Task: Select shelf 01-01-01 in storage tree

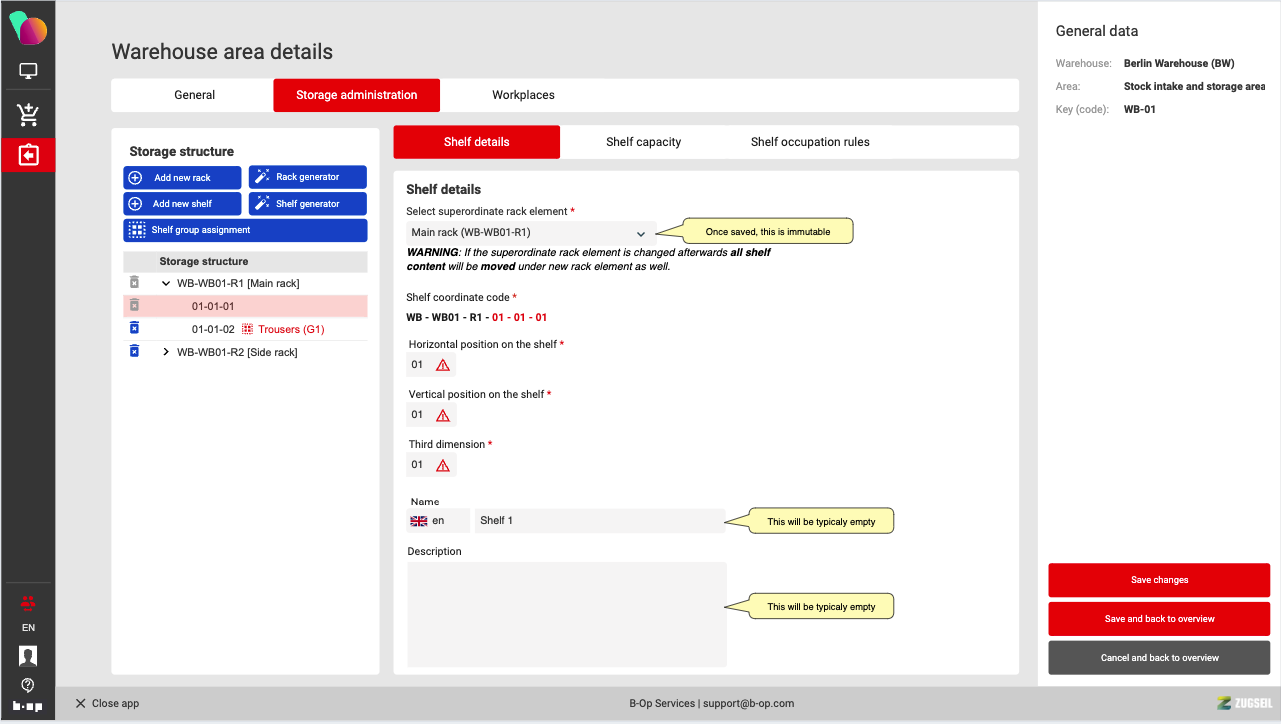Action: tap(213, 306)
